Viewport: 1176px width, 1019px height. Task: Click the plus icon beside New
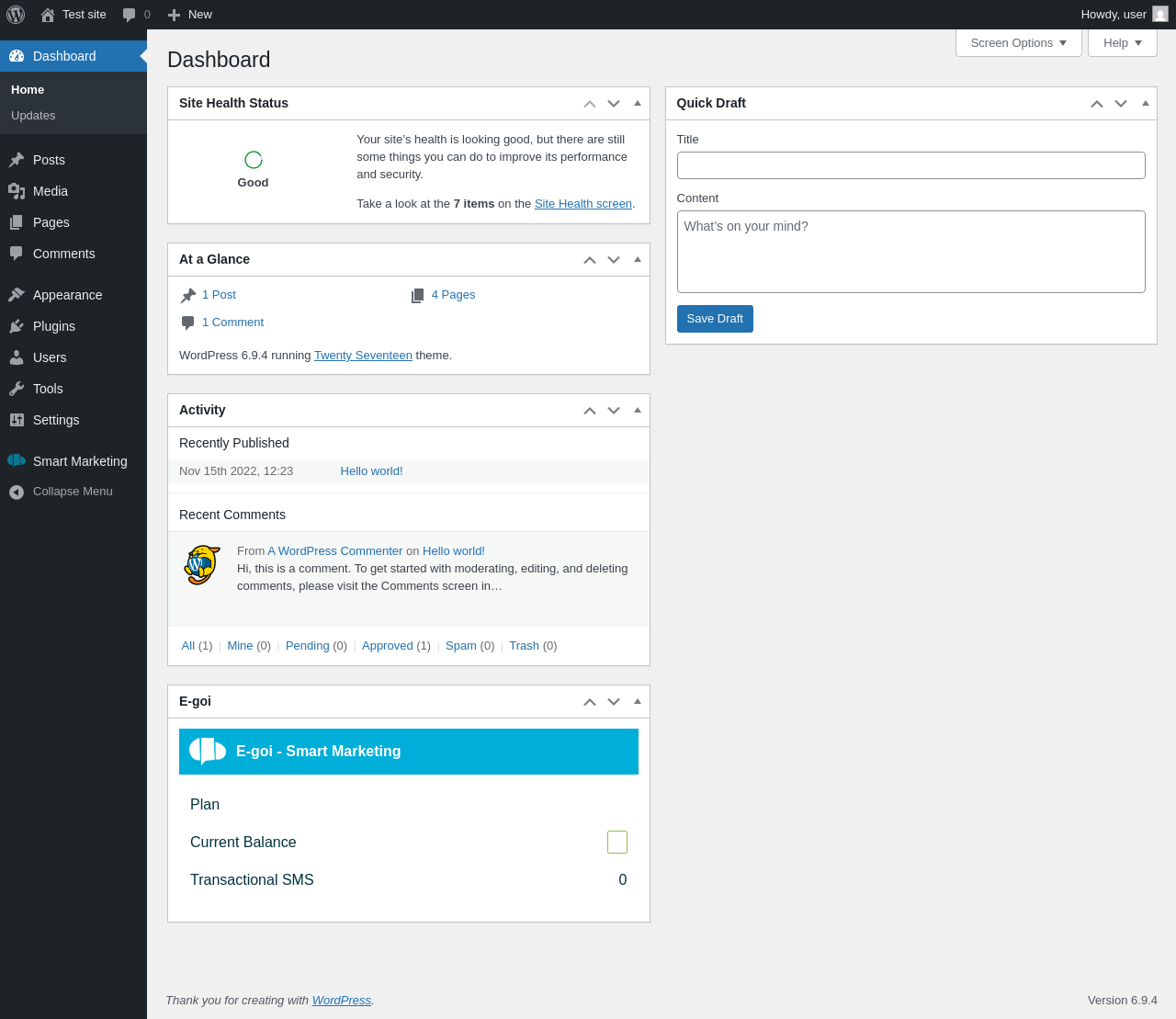pos(174,15)
